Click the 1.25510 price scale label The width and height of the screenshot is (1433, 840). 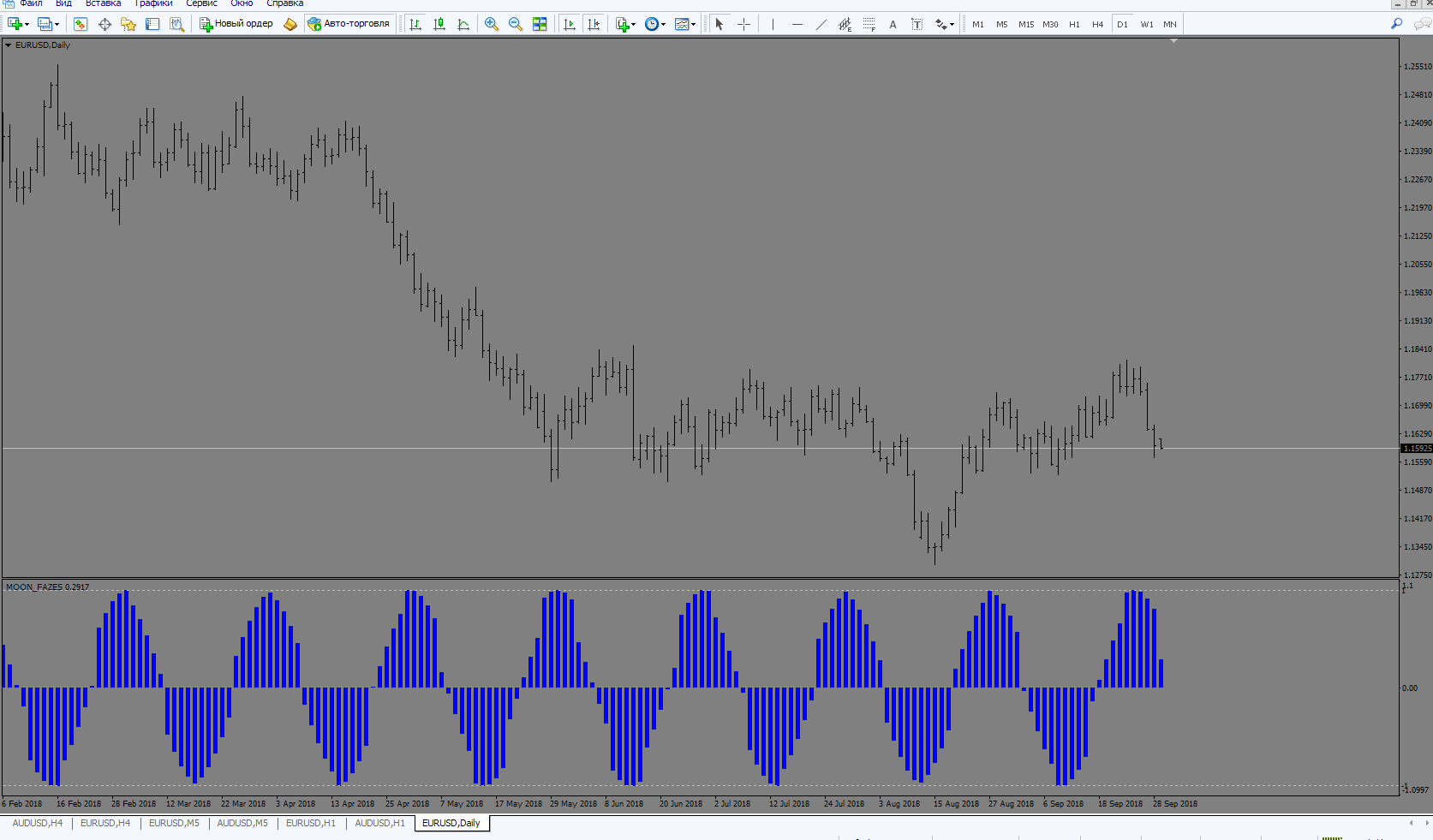click(1417, 66)
